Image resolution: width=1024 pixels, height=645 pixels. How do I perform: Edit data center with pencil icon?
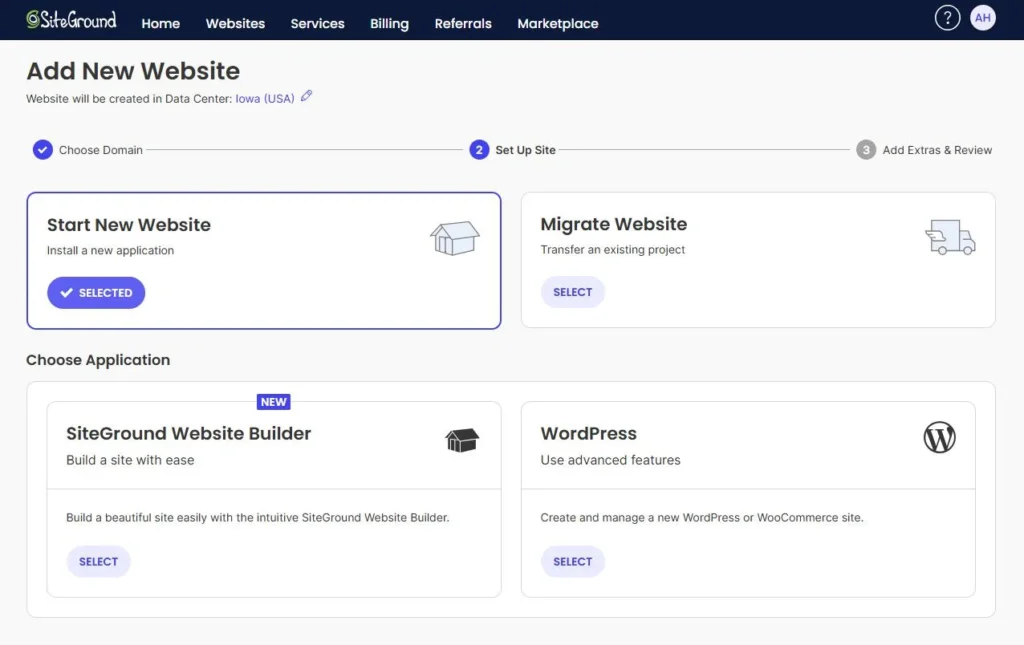306,97
